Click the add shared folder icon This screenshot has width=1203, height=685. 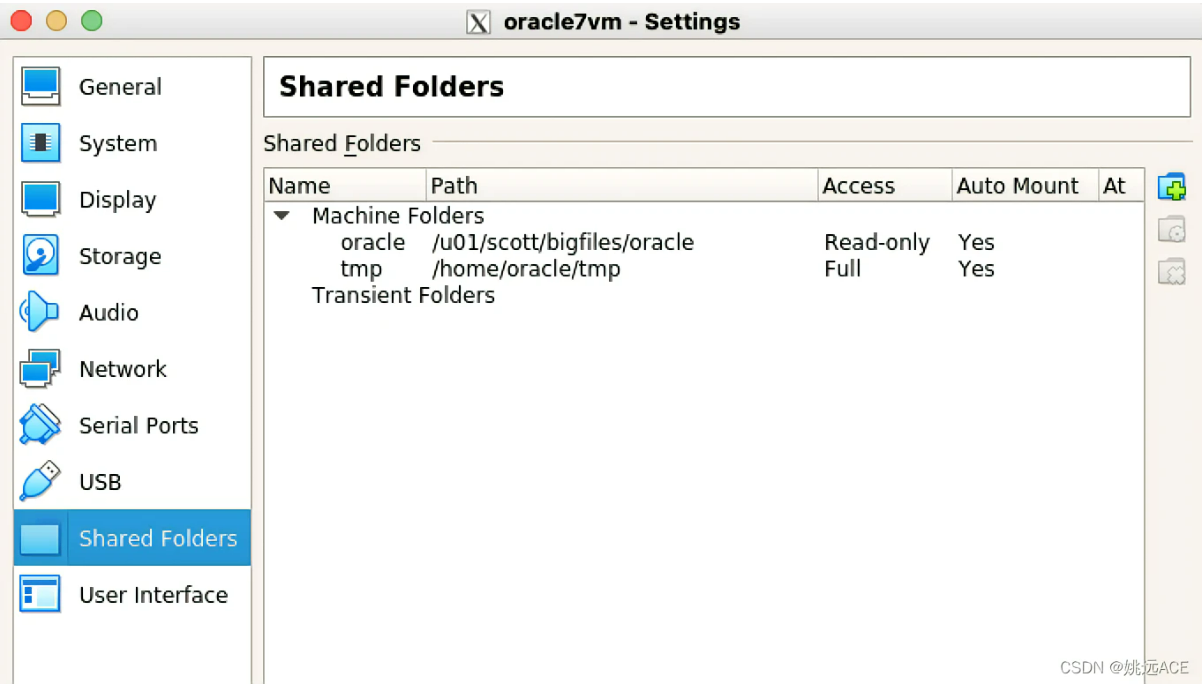tap(1171, 187)
